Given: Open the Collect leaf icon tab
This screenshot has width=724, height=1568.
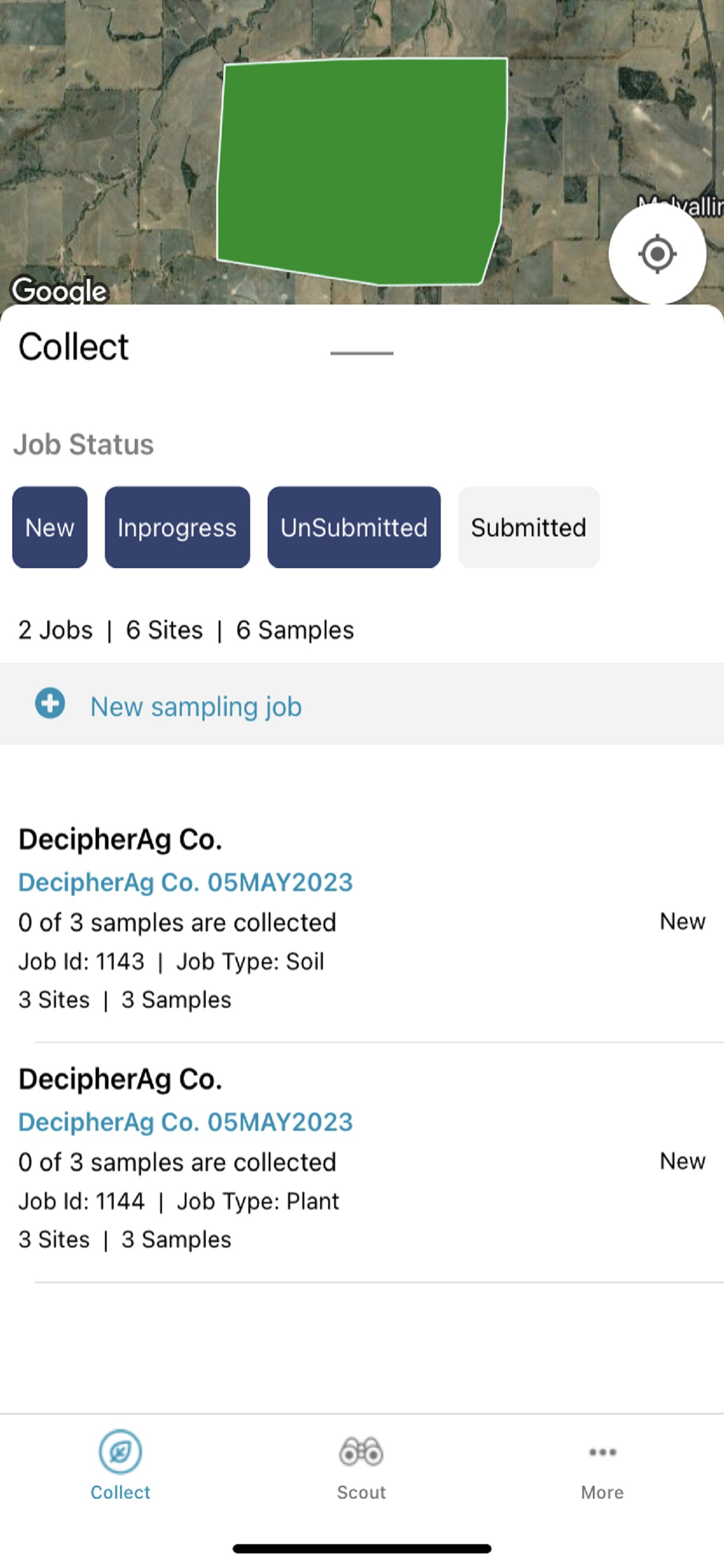Looking at the screenshot, I should [121, 1452].
